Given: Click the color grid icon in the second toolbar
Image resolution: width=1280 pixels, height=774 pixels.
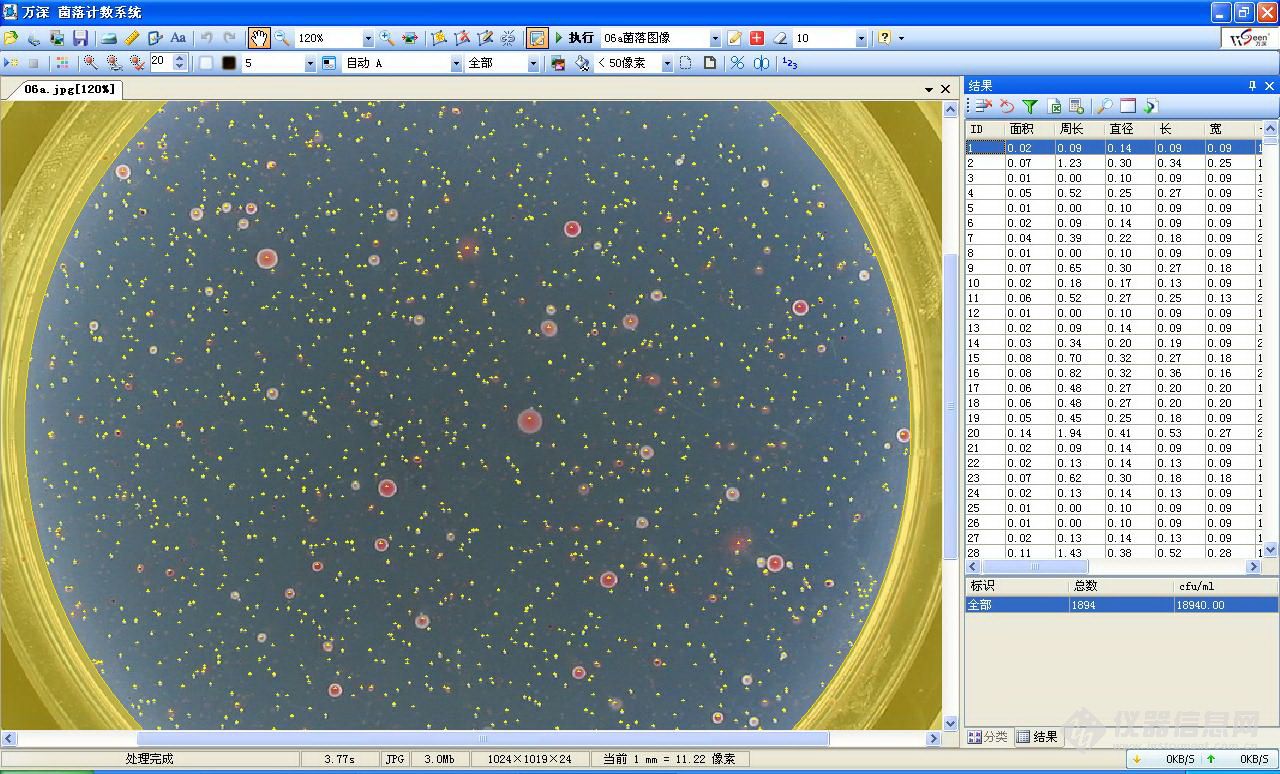Looking at the screenshot, I should (x=62, y=63).
